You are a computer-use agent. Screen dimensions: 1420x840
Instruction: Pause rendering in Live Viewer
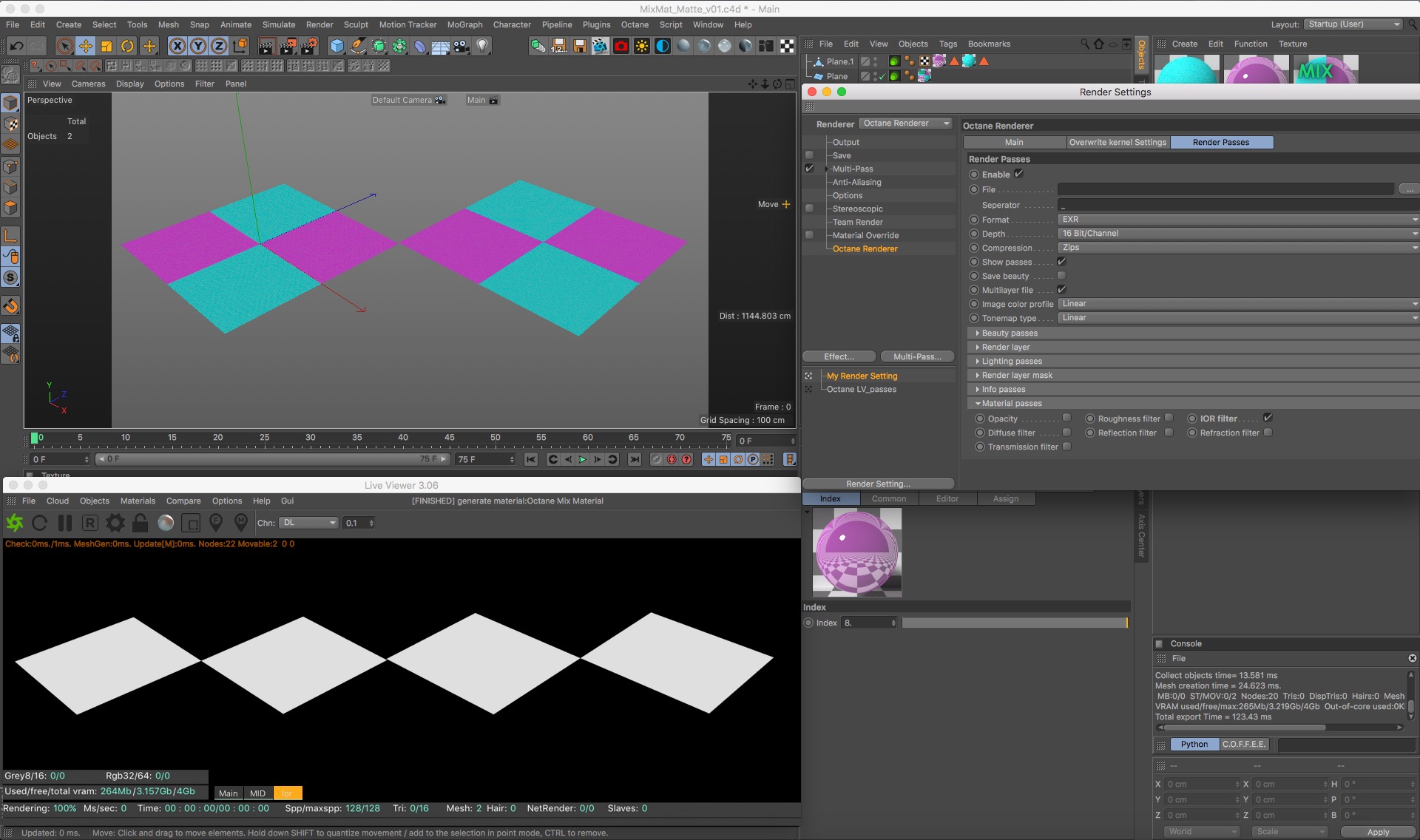(x=65, y=523)
